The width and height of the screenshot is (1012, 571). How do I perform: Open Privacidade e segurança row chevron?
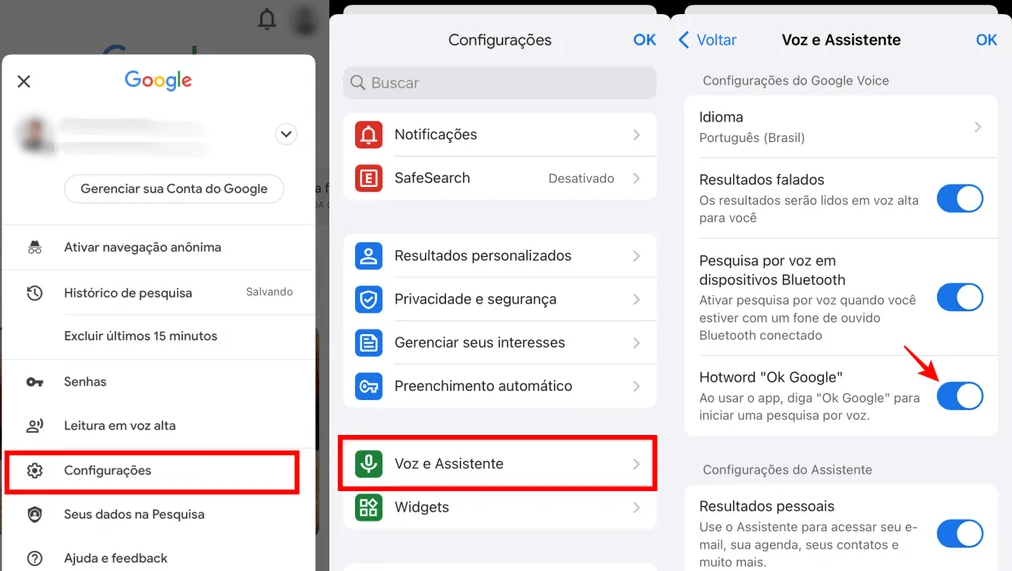[636, 299]
